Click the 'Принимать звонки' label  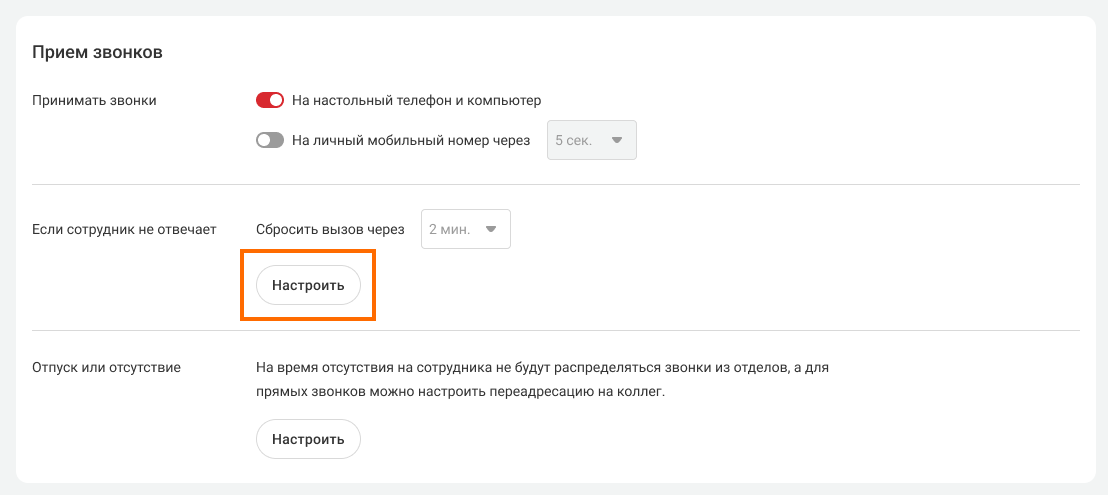click(x=94, y=100)
